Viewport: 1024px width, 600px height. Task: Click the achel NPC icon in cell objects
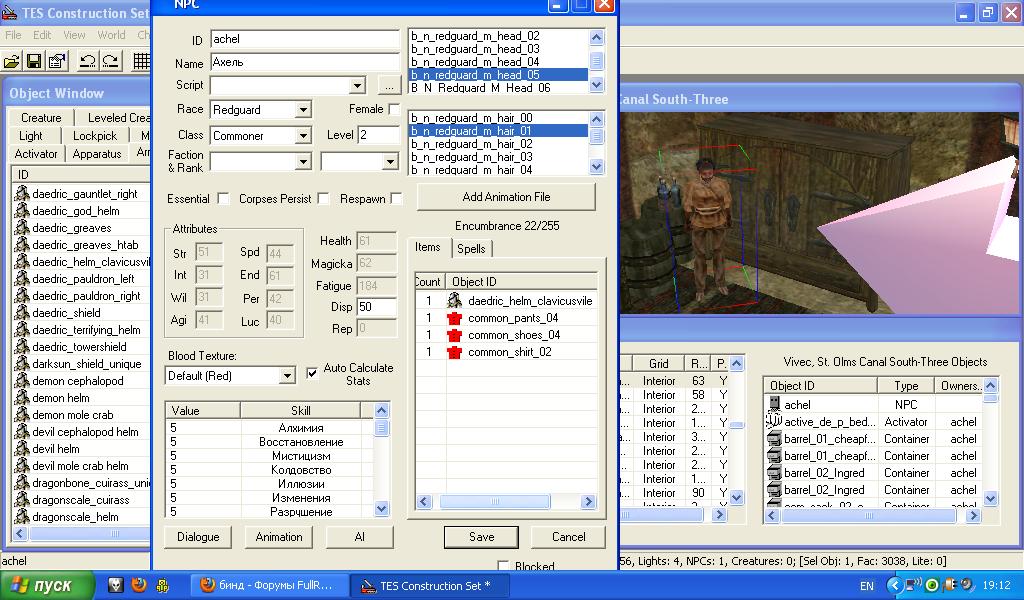(x=774, y=405)
